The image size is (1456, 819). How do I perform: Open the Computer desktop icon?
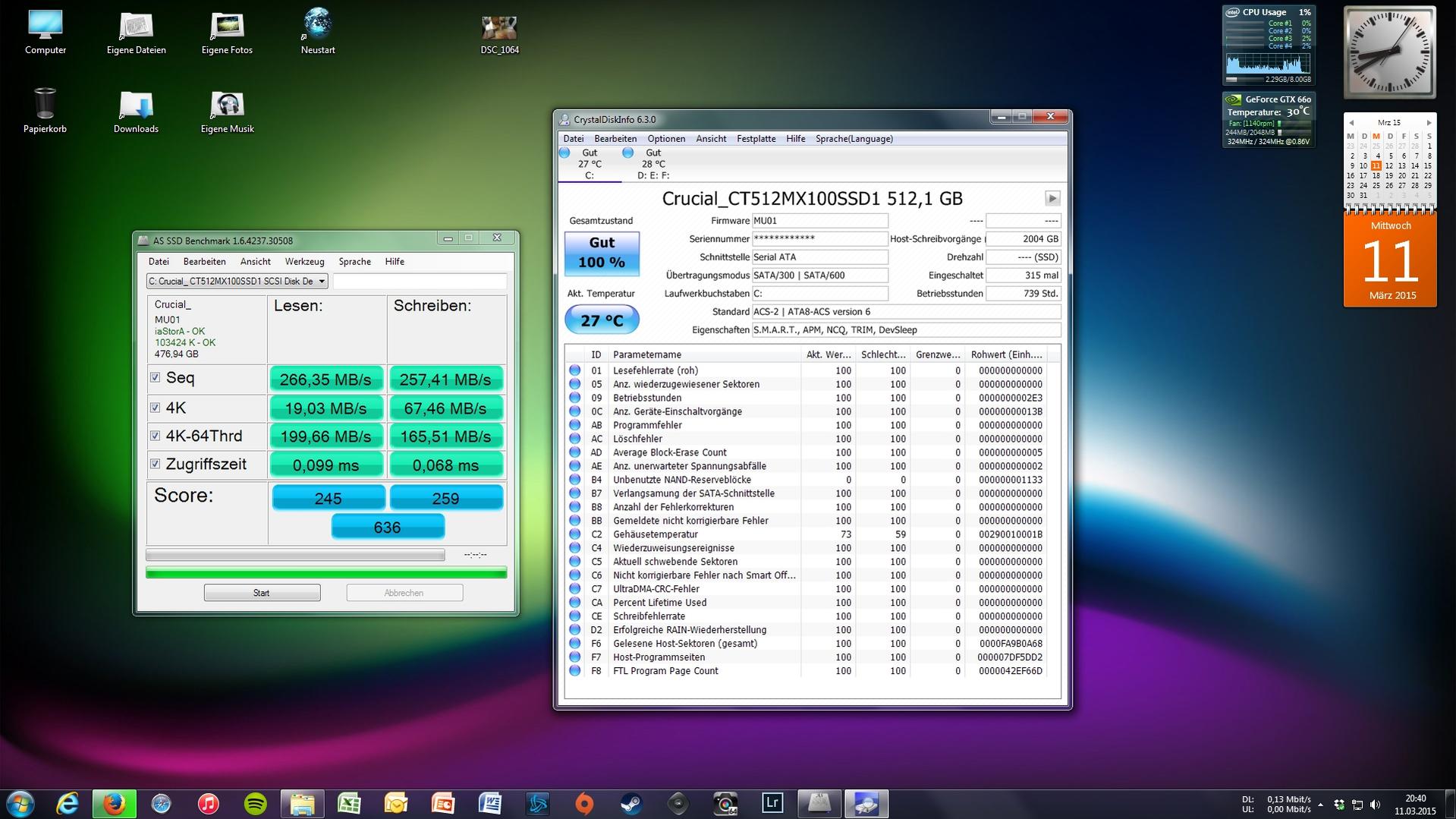point(46,33)
